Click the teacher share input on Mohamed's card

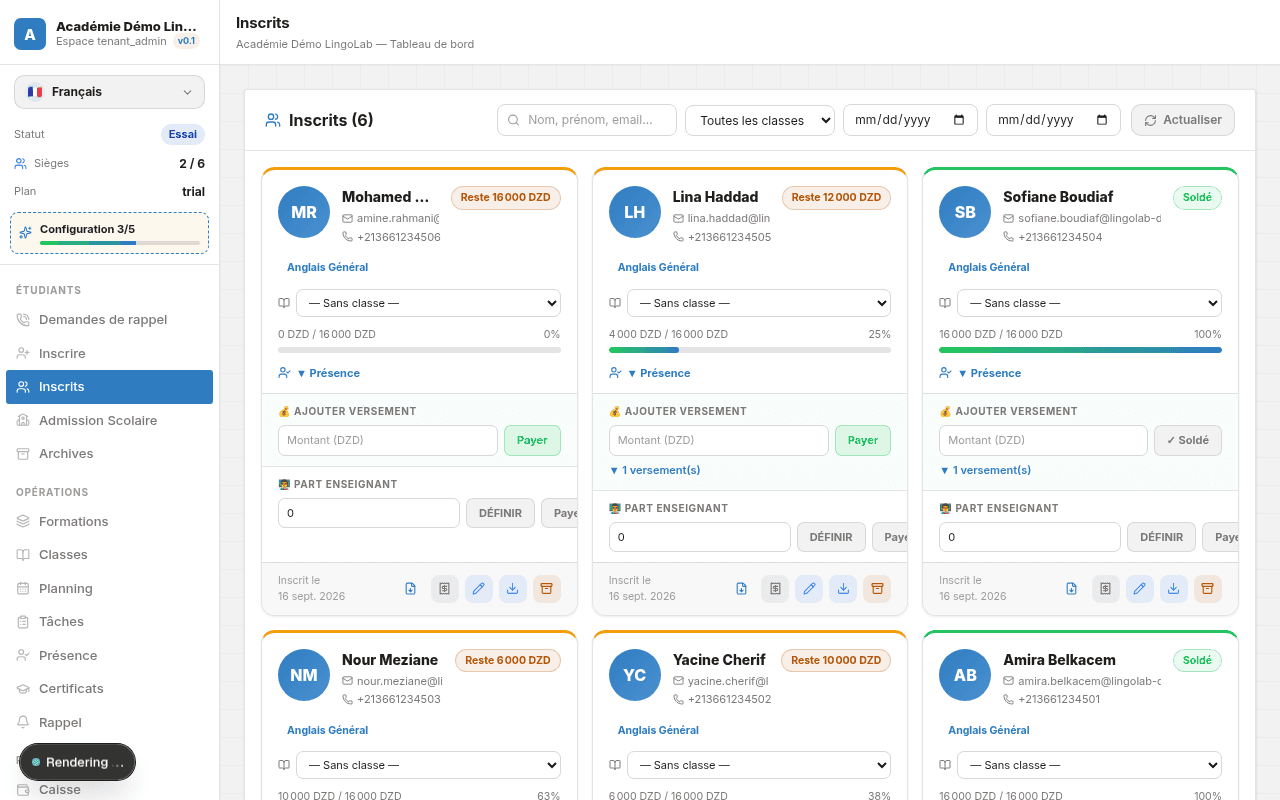pos(369,513)
